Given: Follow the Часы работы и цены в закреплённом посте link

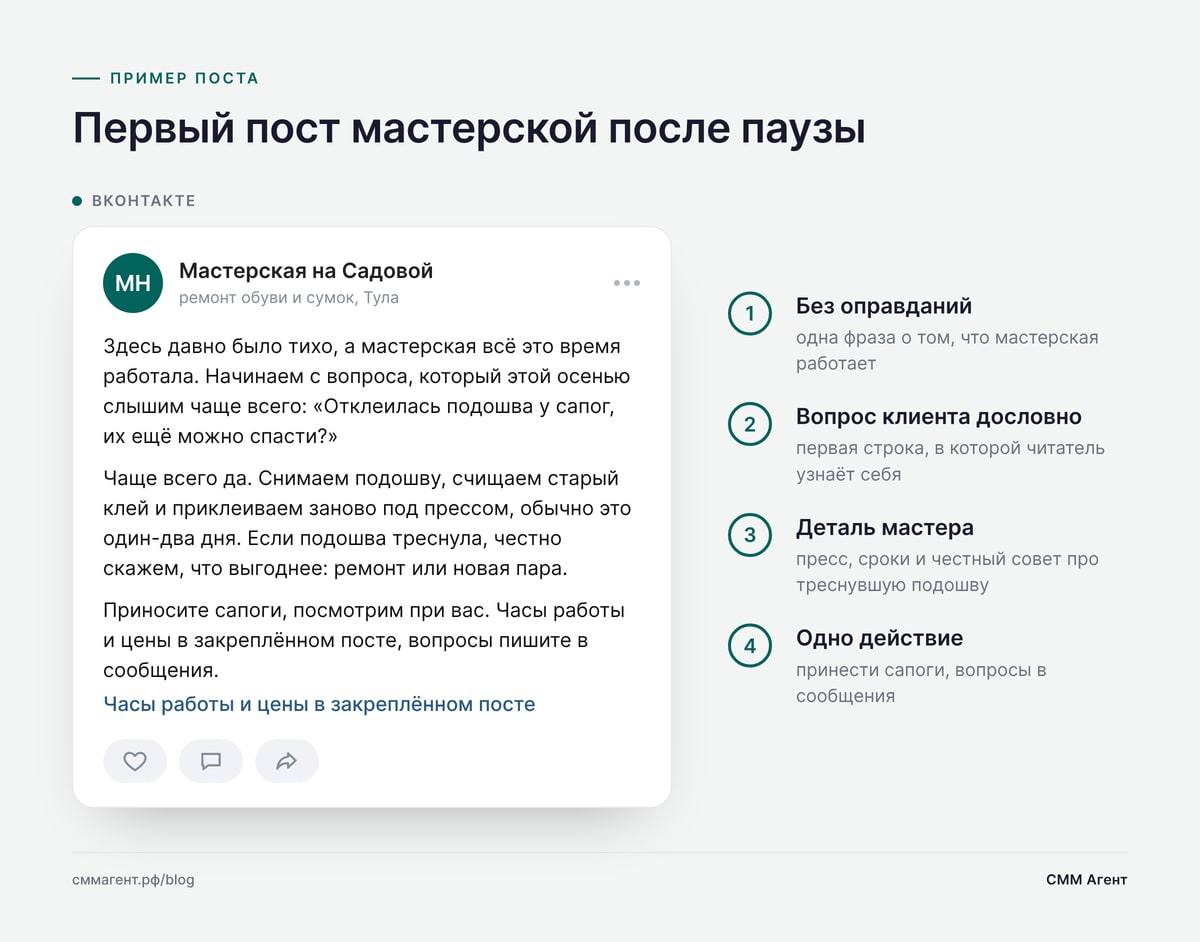Looking at the screenshot, I should click(319, 704).
